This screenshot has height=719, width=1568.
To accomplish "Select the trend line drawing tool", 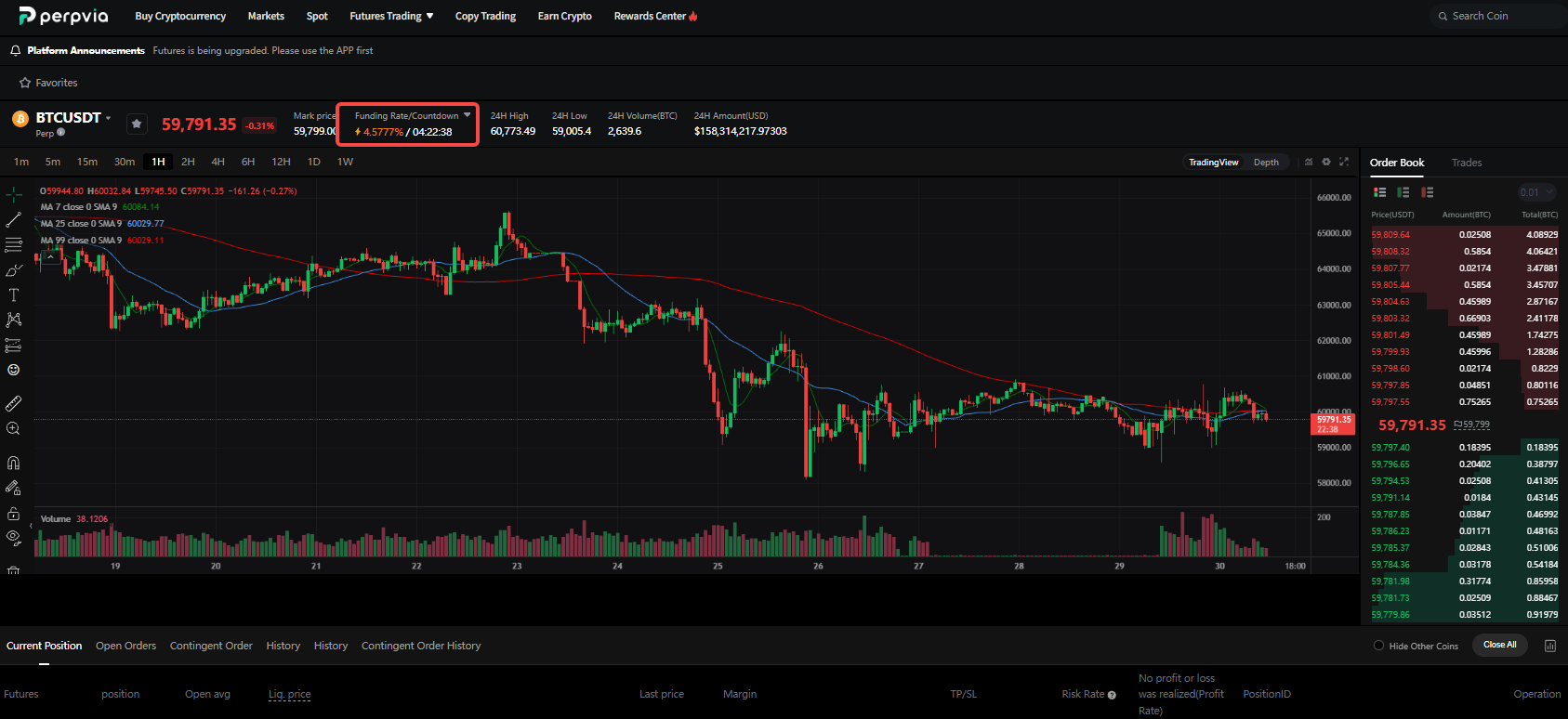I will (x=13, y=220).
